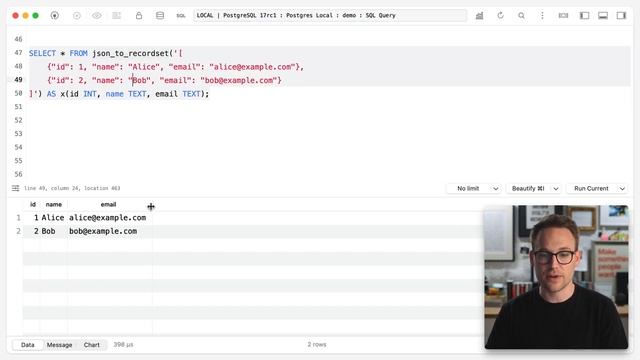Open the SQL query editor icon
The height and width of the screenshot is (360, 640).
pos(181,16)
